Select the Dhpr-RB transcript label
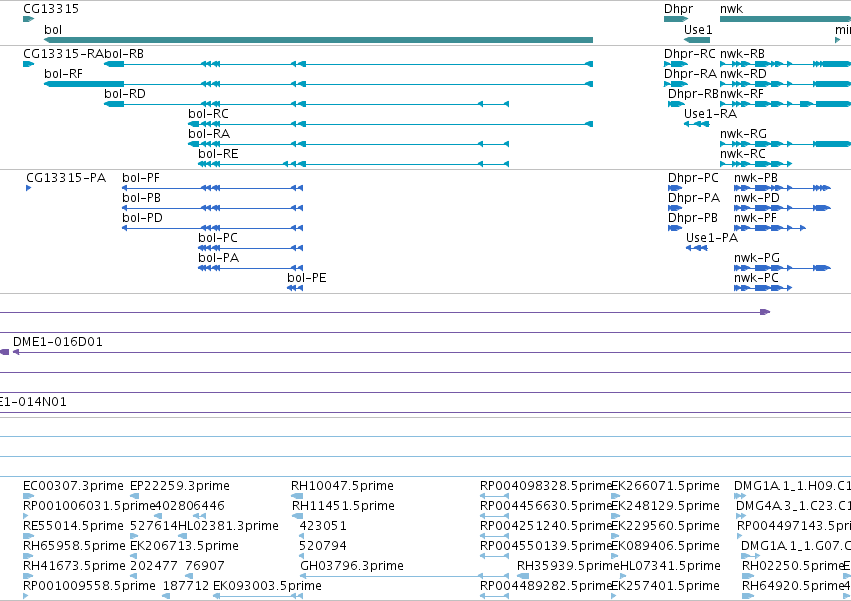 (693, 94)
